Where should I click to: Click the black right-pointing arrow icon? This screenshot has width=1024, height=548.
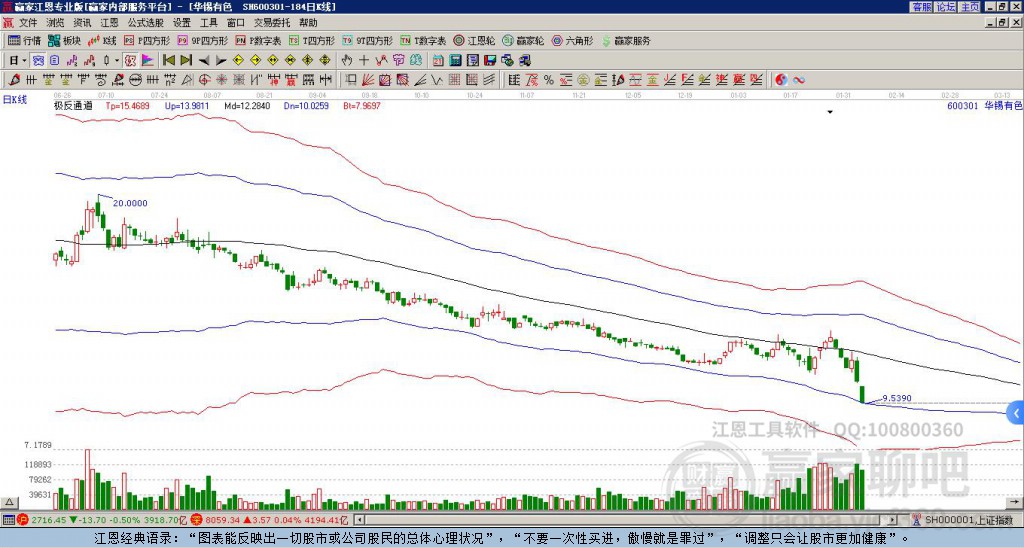[x=221, y=61]
